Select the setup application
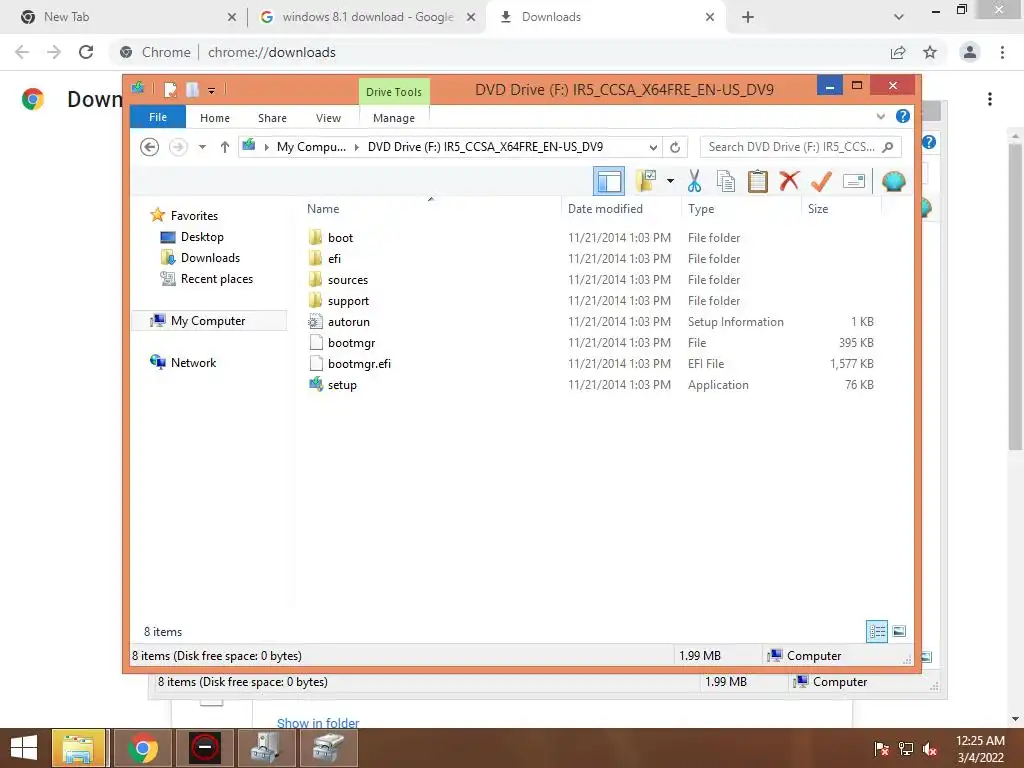 [x=342, y=385]
